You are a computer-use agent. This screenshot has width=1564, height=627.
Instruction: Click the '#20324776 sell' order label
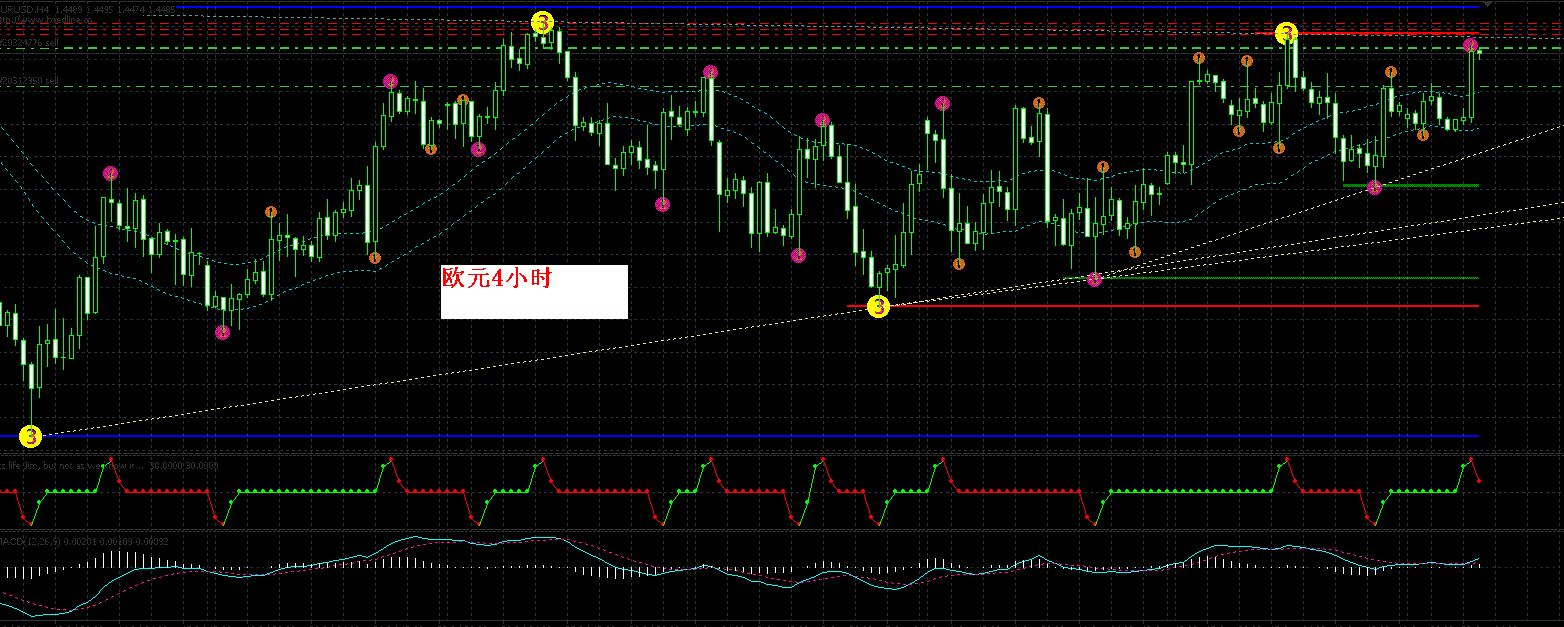[x=30, y=44]
